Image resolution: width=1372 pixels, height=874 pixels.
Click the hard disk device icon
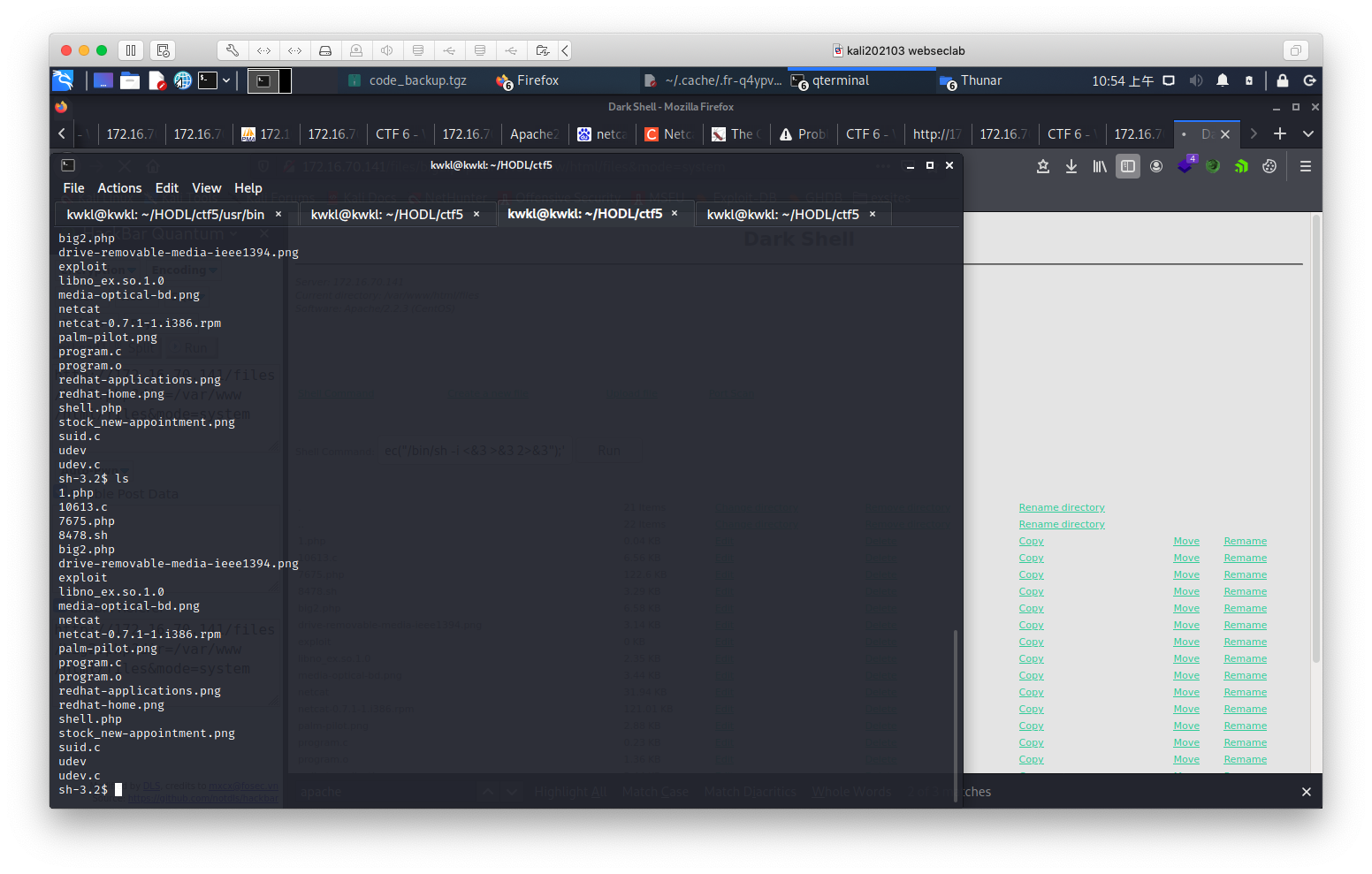325,50
